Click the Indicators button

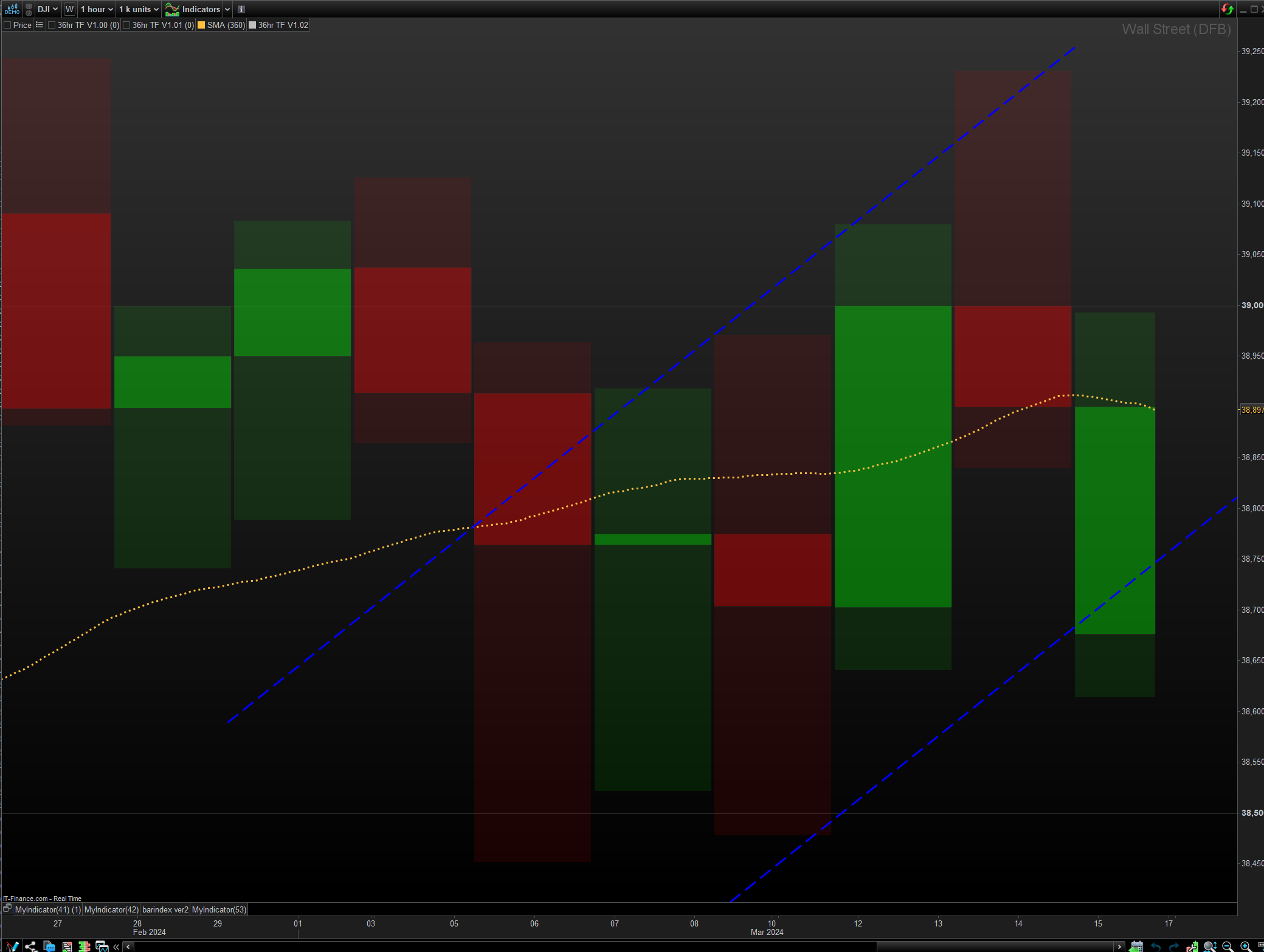193,9
